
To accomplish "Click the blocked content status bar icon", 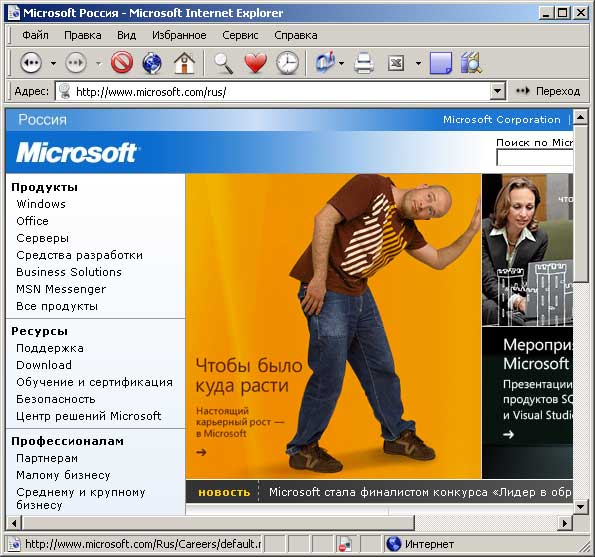I will click(345, 544).
